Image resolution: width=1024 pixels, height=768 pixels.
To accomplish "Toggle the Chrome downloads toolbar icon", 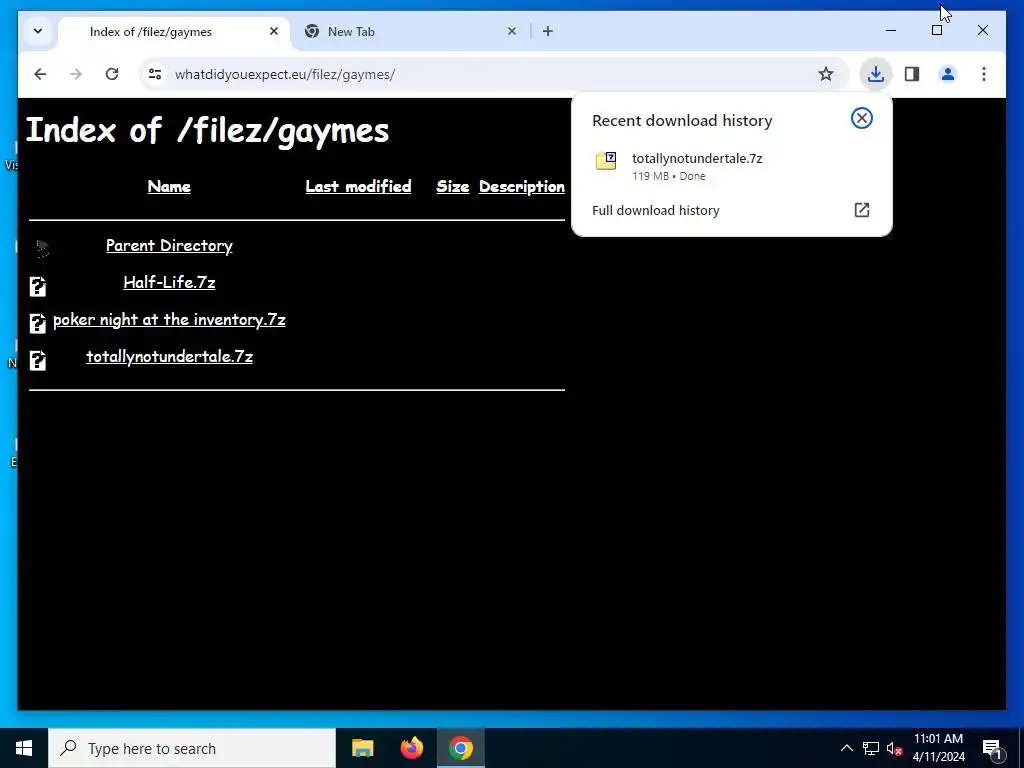I will (x=875, y=74).
